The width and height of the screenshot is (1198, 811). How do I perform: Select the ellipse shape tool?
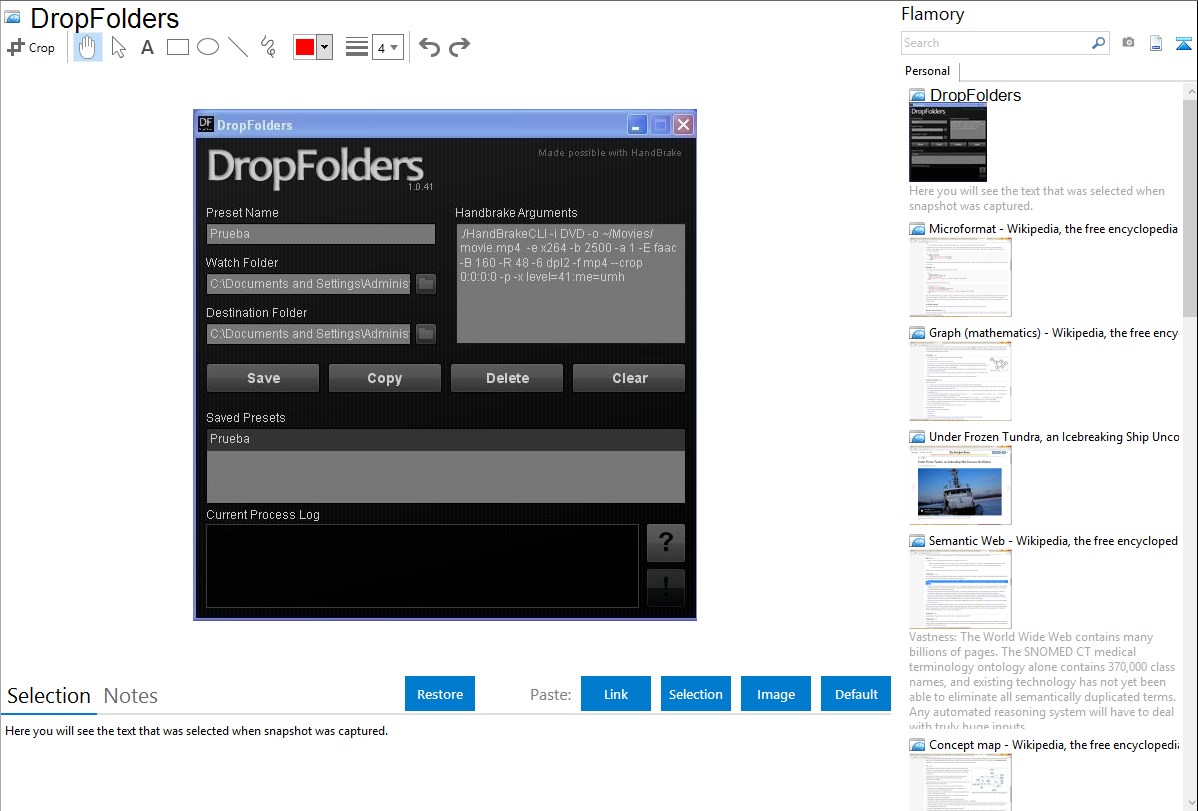(208, 47)
